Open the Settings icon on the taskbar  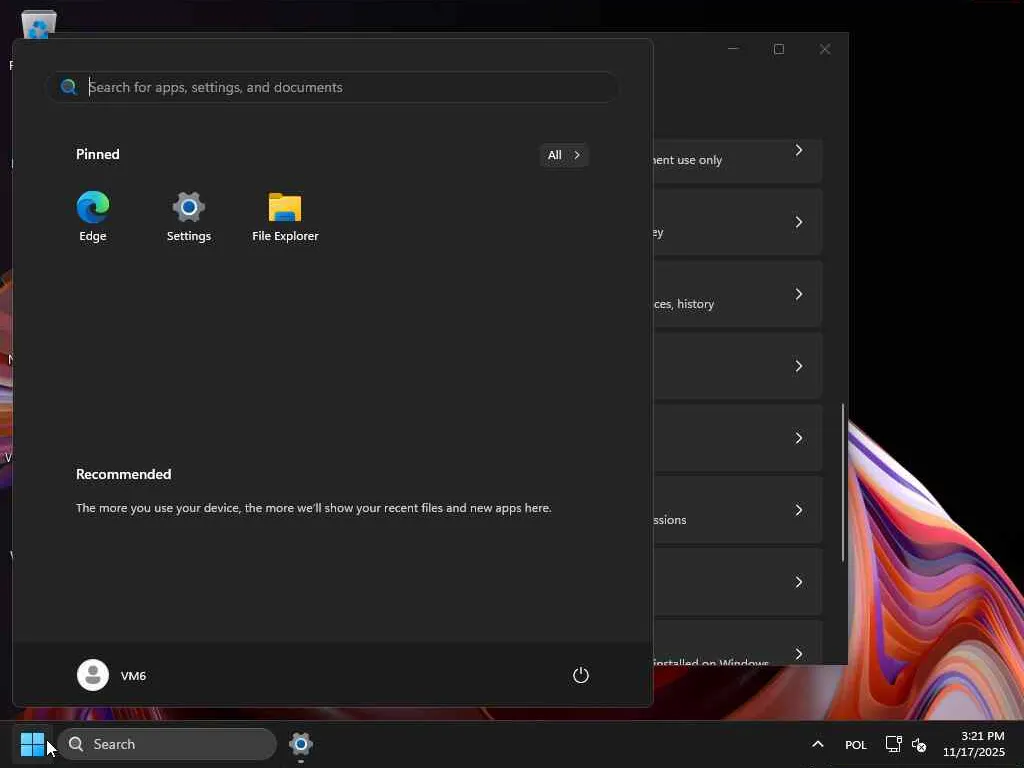click(300, 744)
